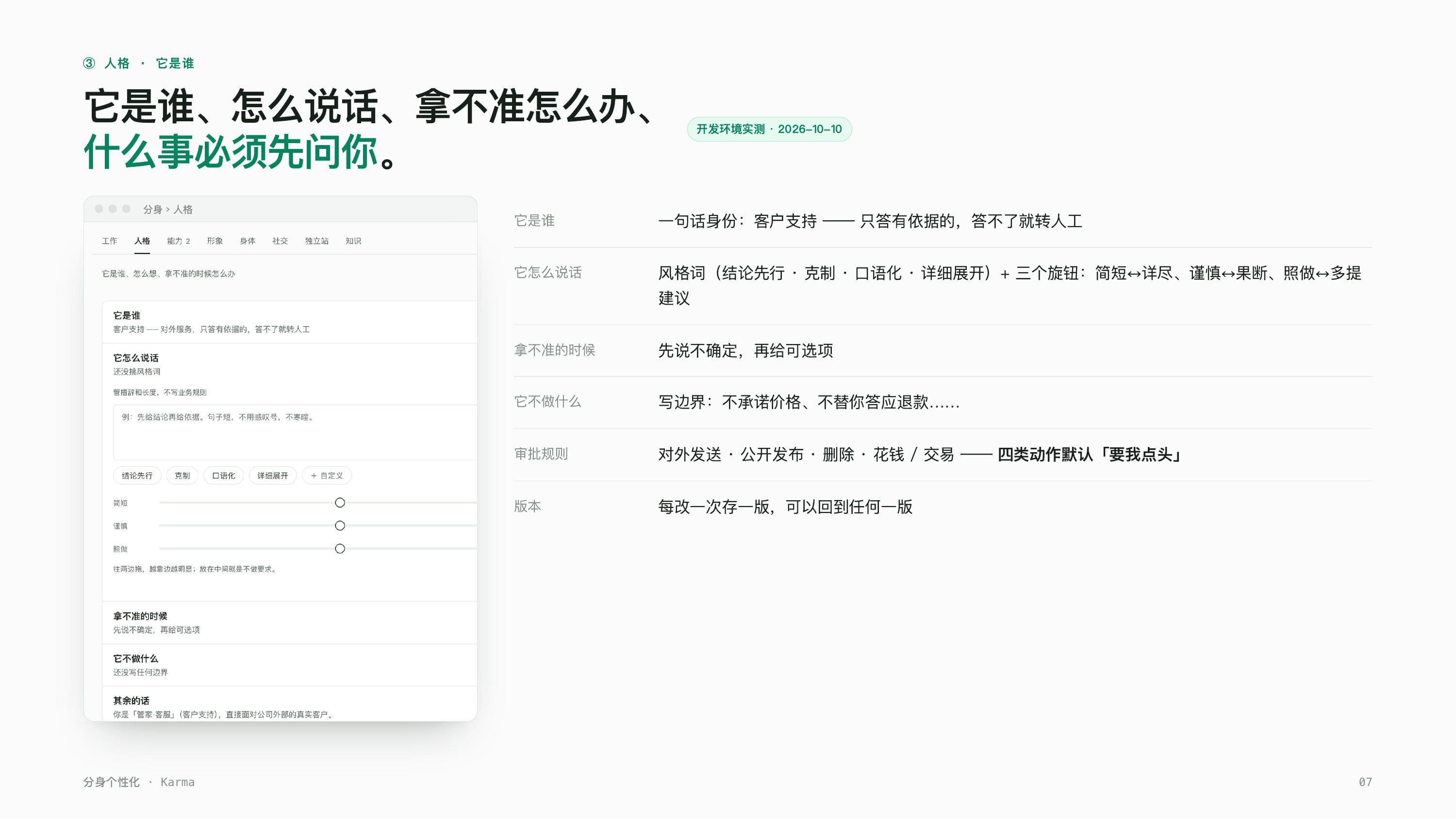Screen dimensions: 1456x819
Task: Open the 身体 tab
Action: point(248,241)
